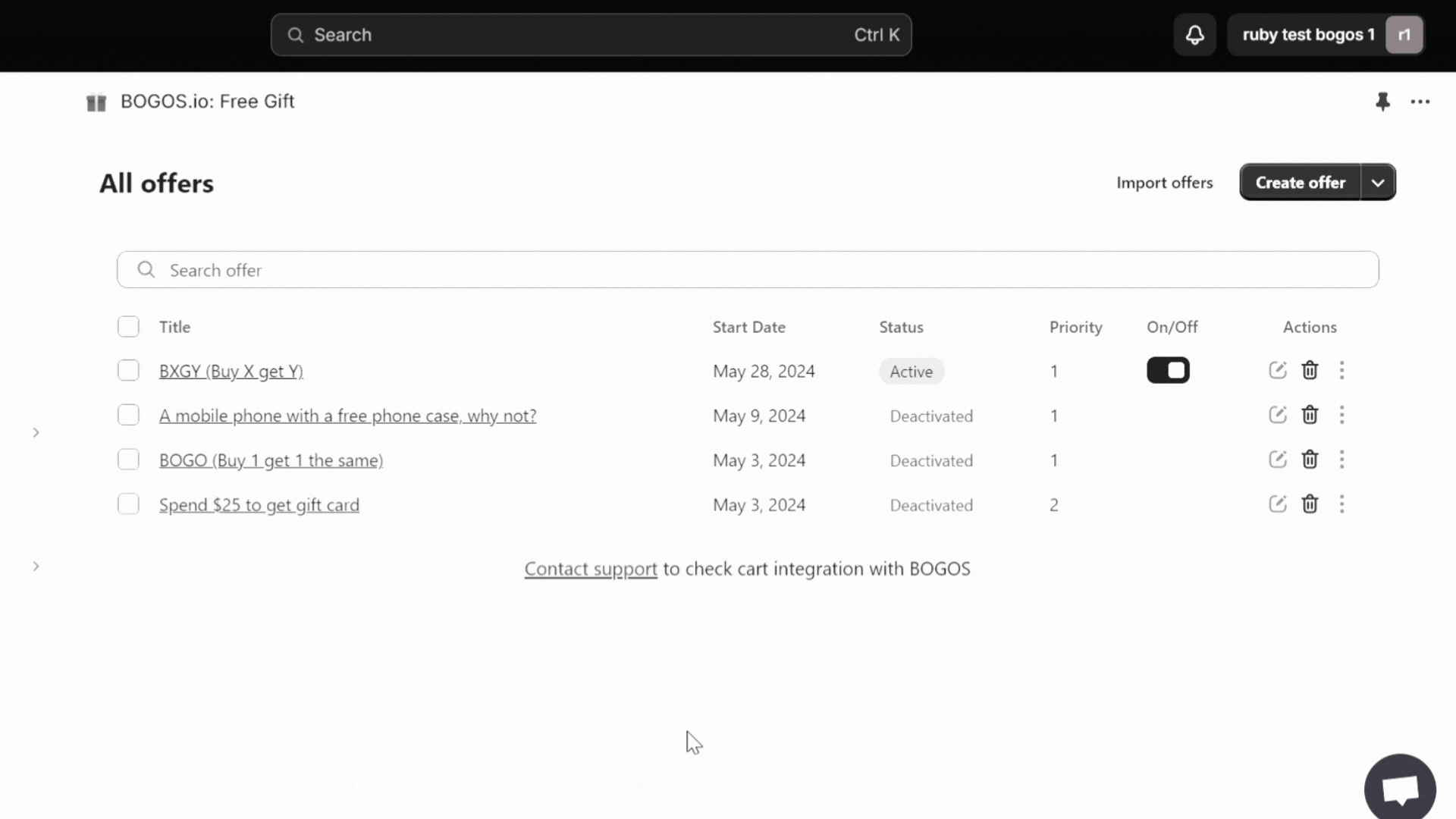Expand the upper left sidebar chevron
Viewport: 1456px width, 819px height.
(36, 432)
